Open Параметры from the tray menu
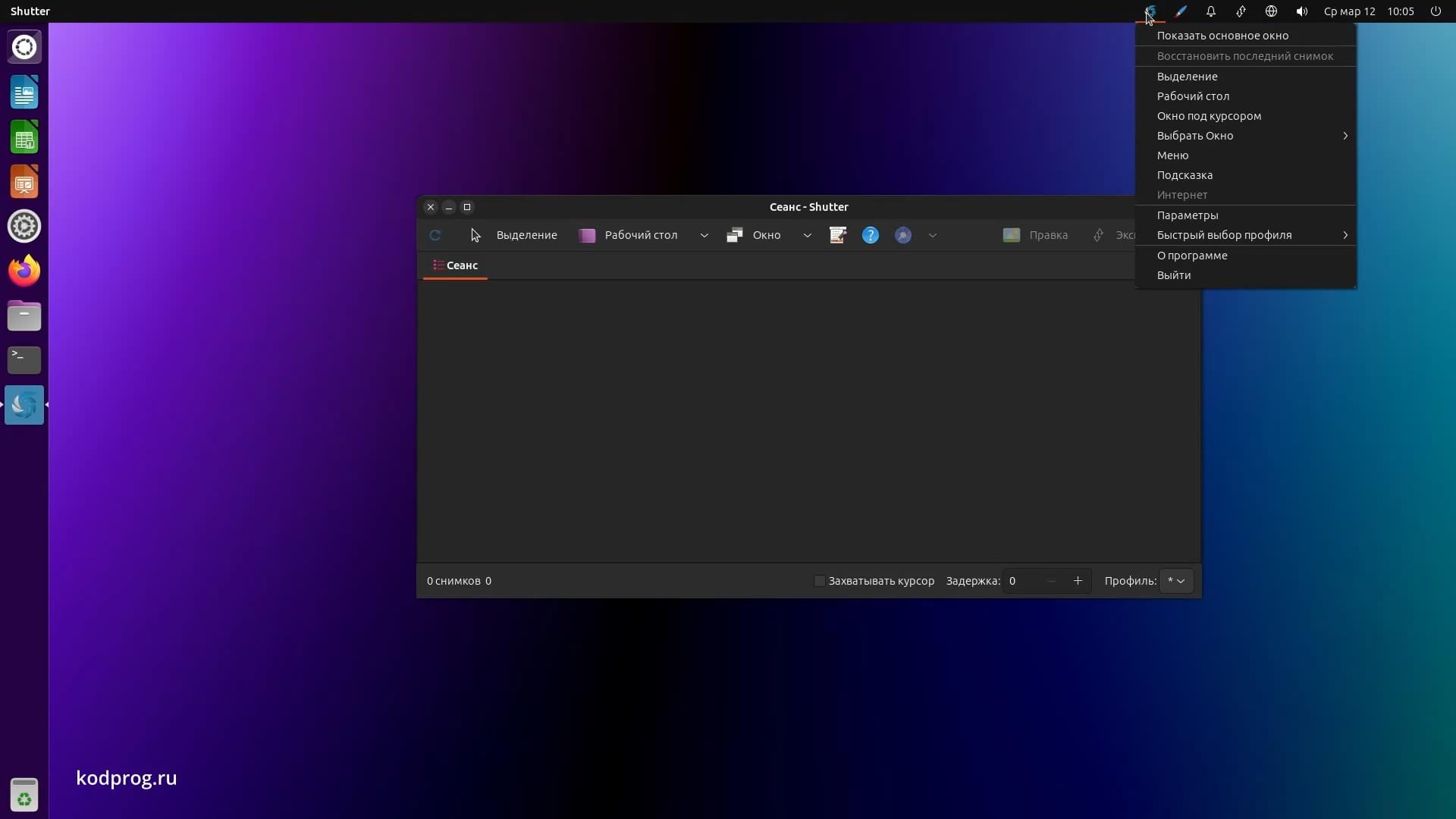Screen dimensions: 1456x819 coord(1245,215)
